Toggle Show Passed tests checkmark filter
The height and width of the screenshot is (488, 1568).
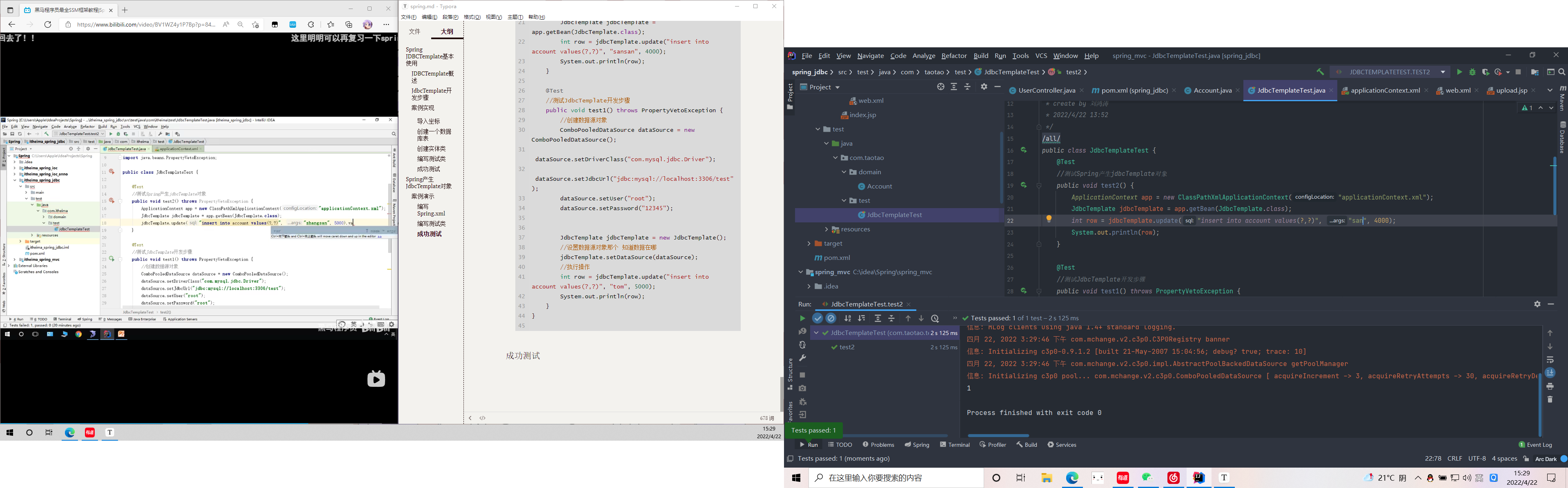click(817, 318)
